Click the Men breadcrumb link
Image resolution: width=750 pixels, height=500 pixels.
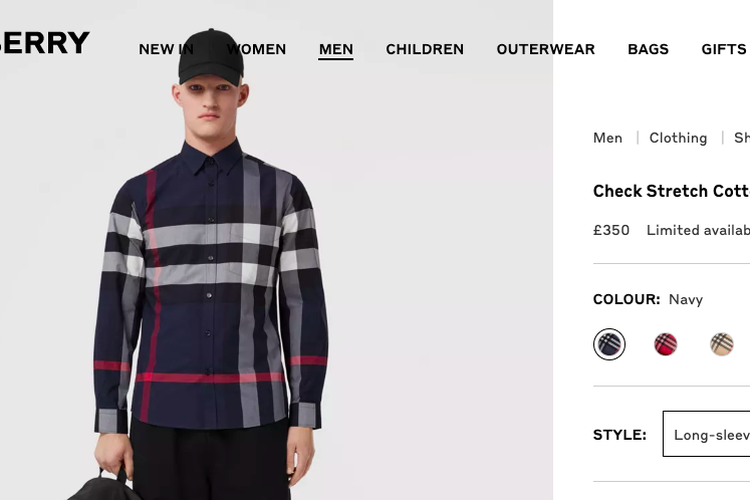pos(607,138)
